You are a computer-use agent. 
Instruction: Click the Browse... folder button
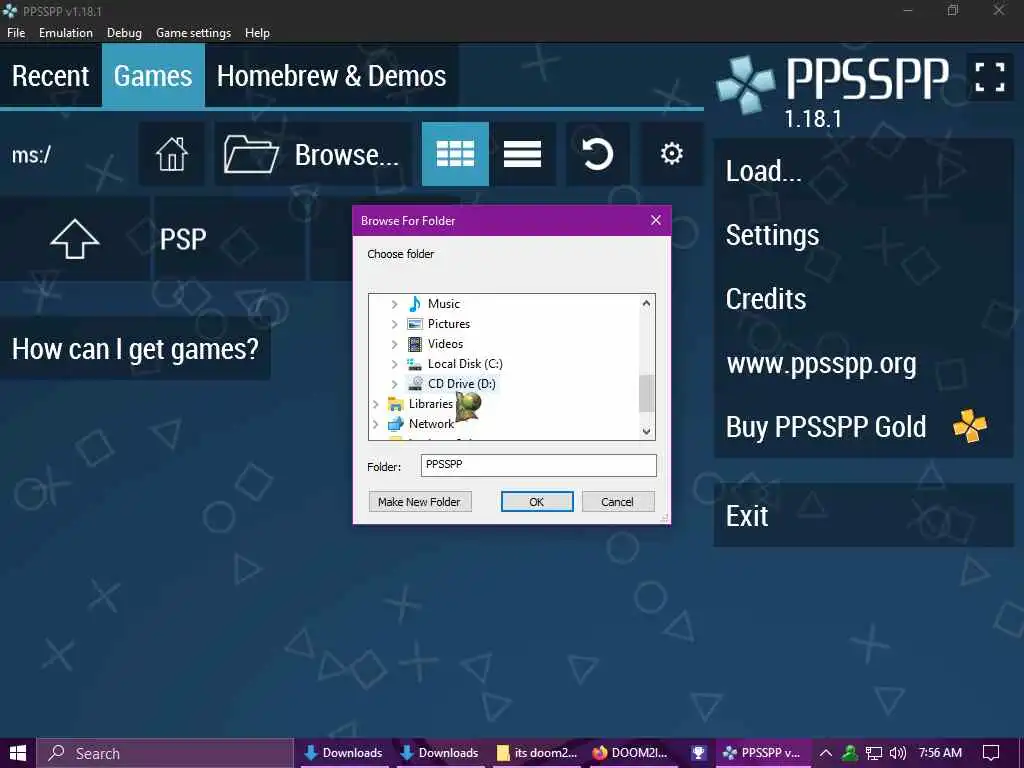(x=312, y=154)
